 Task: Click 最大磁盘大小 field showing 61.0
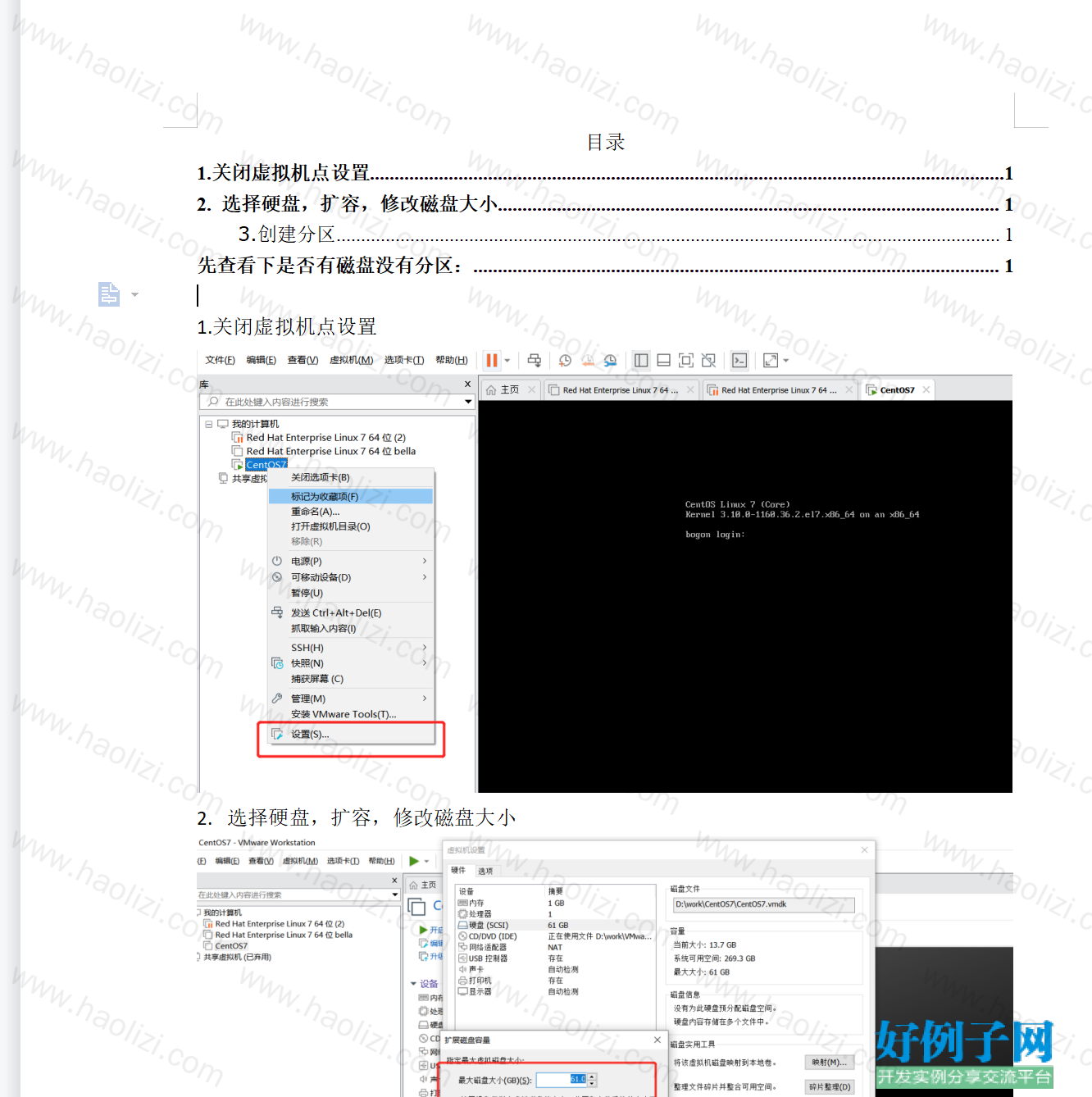click(562, 1080)
